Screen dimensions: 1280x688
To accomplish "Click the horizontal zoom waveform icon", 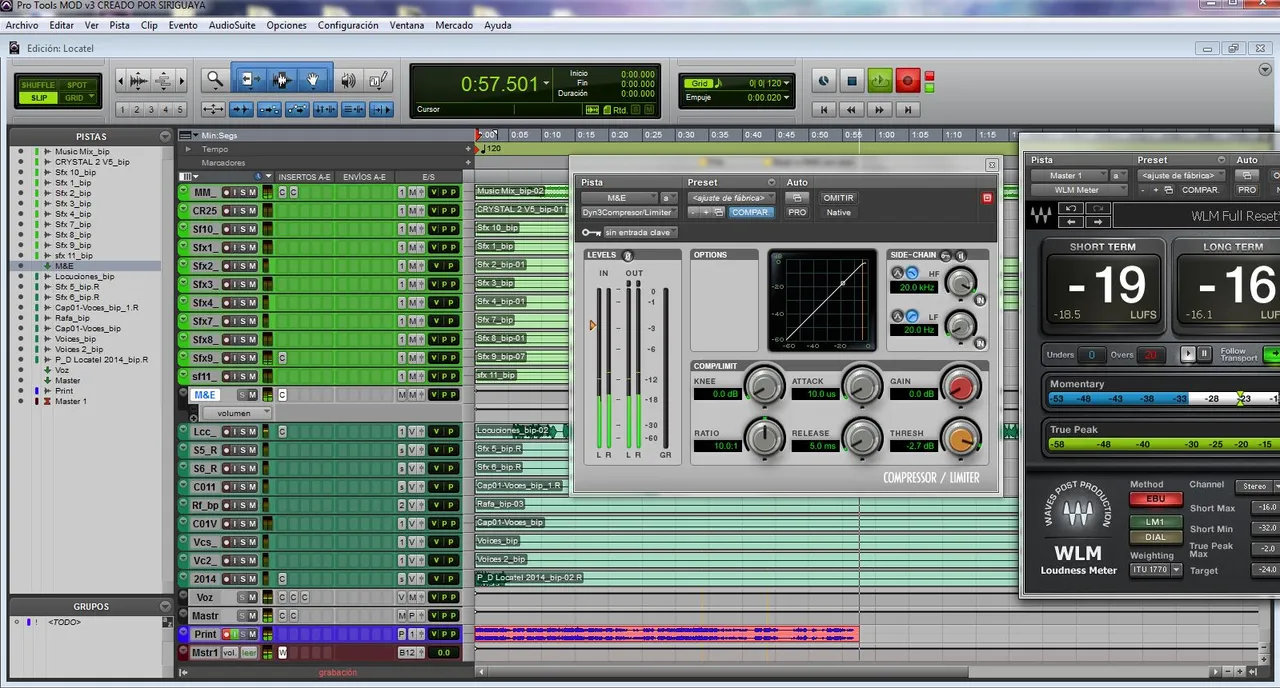I will (x=138, y=80).
